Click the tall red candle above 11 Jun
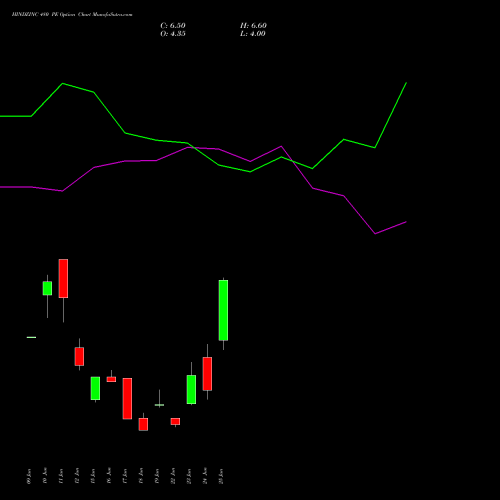This screenshot has width=500, height=500. 63,278
